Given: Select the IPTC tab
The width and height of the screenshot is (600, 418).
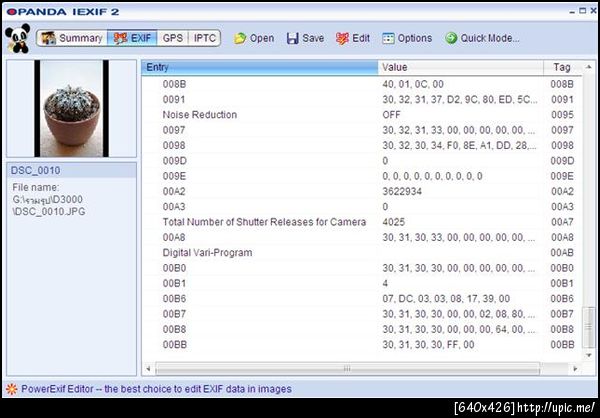Looking at the screenshot, I should (204, 38).
